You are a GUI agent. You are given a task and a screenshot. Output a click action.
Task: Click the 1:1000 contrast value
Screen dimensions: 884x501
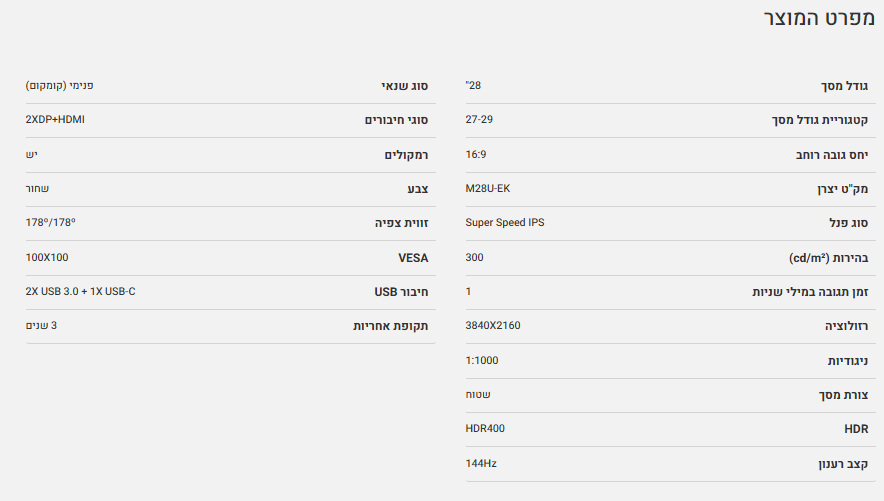pos(482,360)
